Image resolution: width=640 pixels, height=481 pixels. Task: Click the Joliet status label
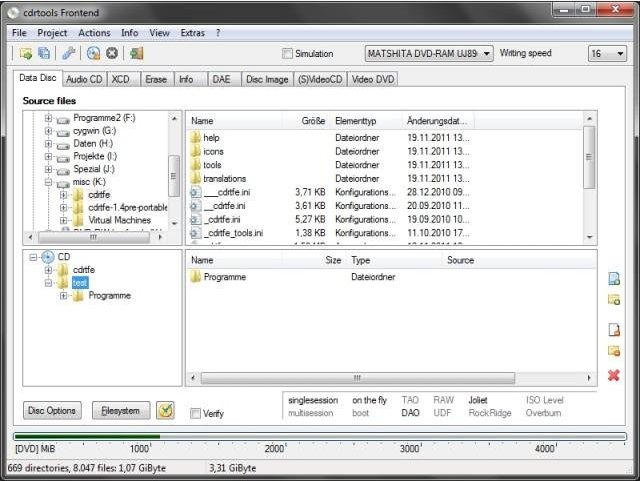point(478,401)
